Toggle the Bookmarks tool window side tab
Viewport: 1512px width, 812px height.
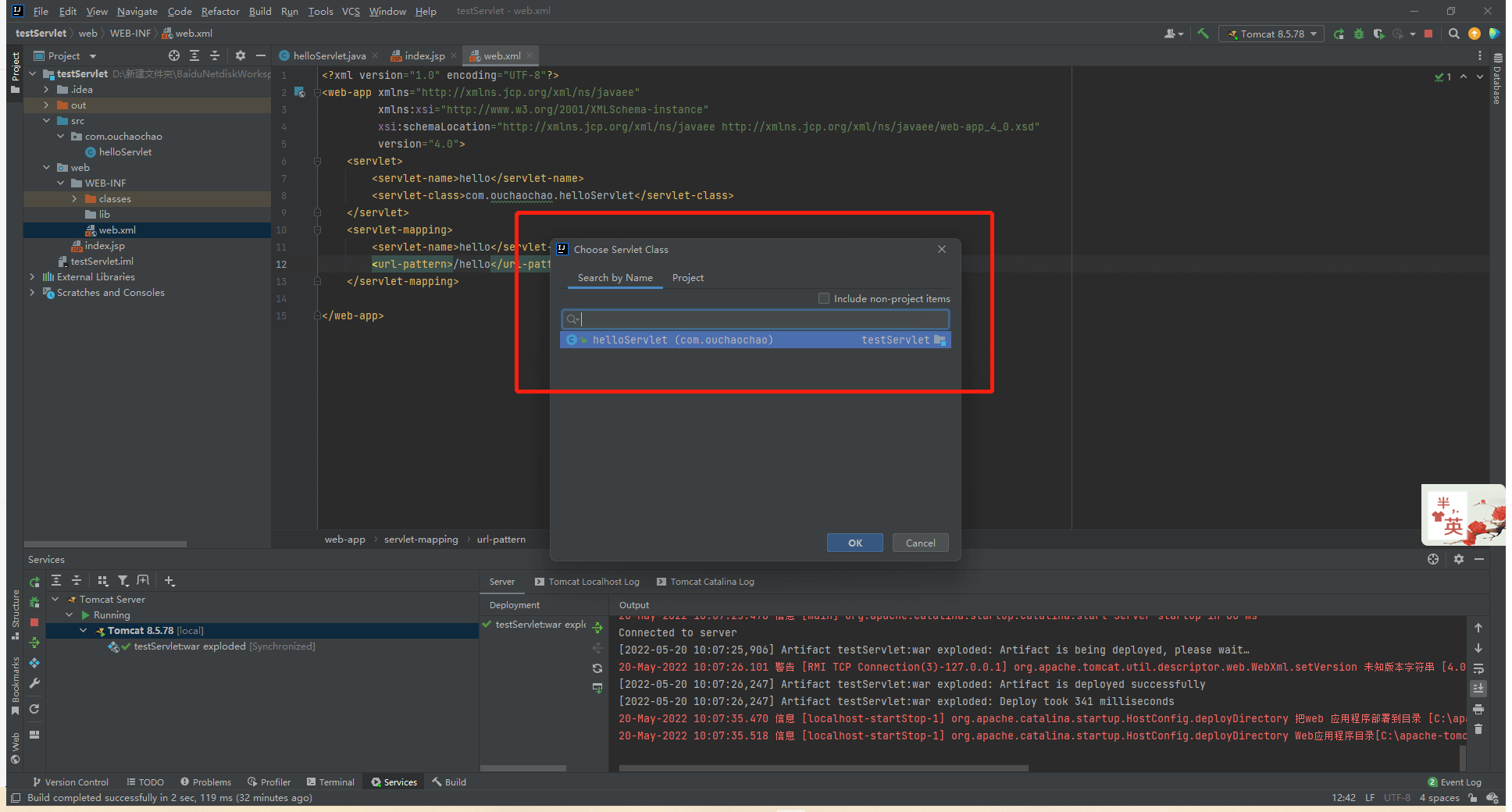pyautogui.click(x=15, y=686)
